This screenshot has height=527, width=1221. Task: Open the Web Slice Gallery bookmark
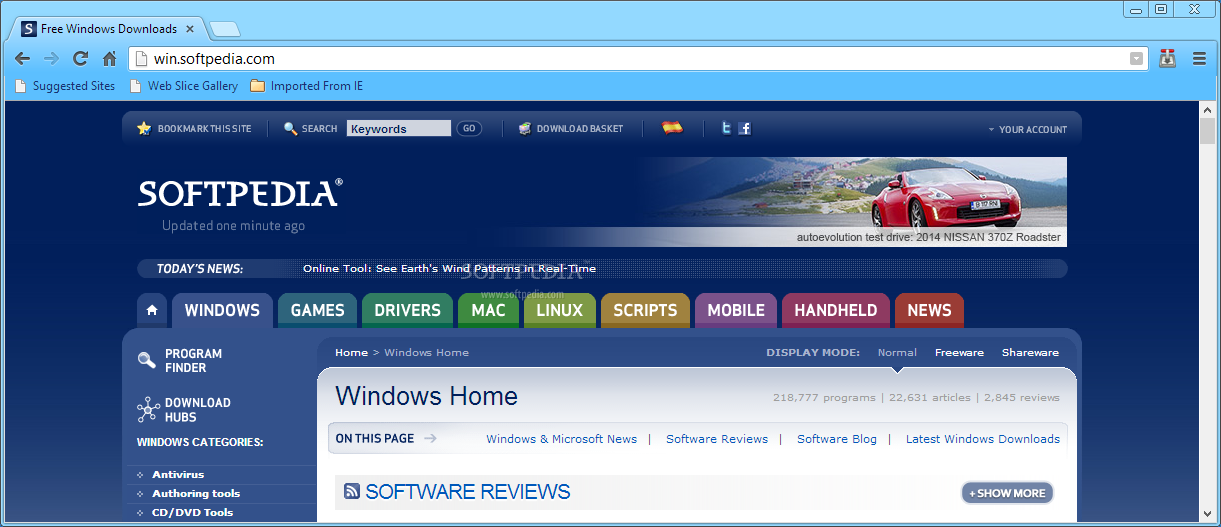pos(184,86)
